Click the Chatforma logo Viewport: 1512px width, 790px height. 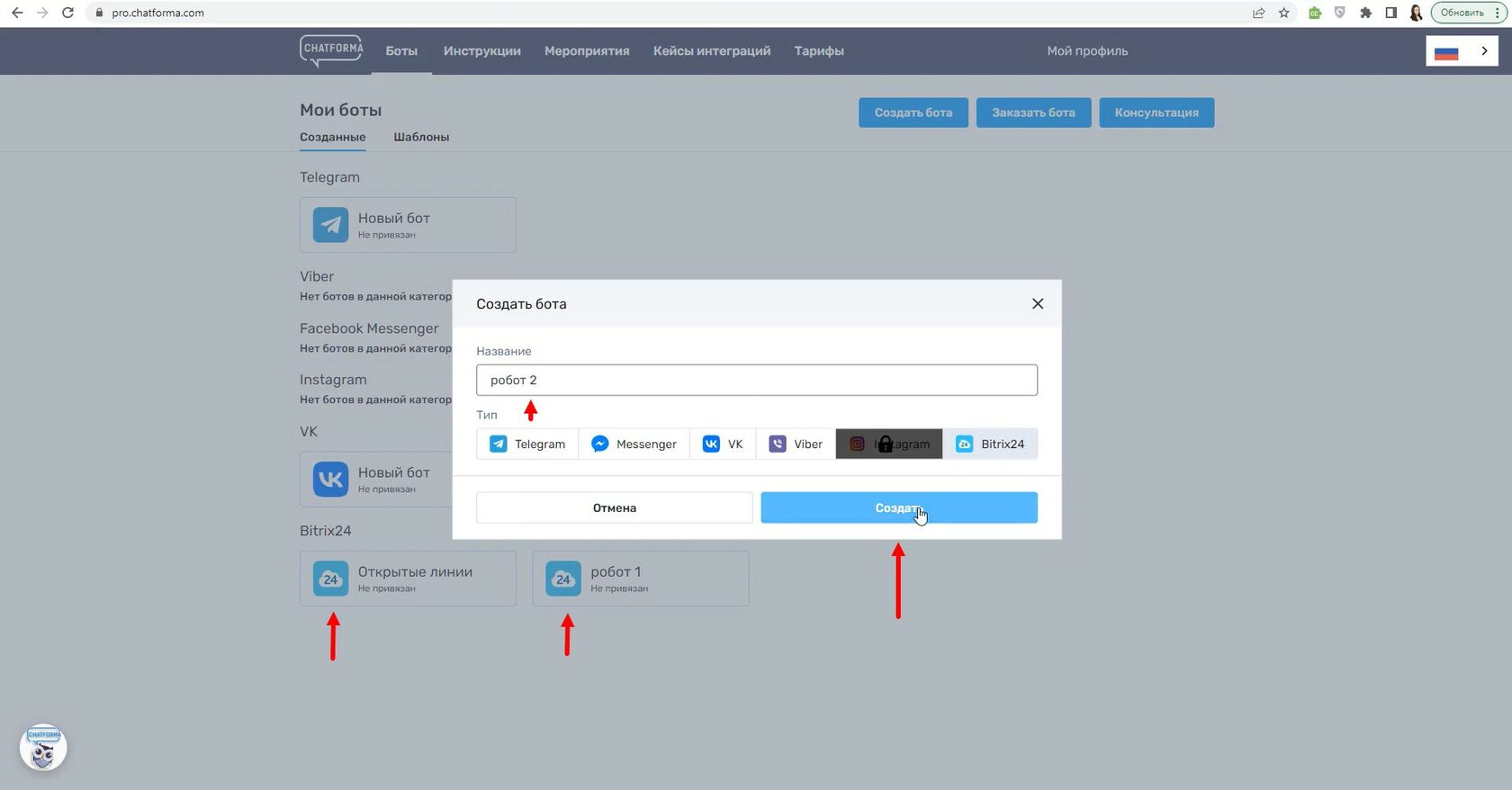331,50
